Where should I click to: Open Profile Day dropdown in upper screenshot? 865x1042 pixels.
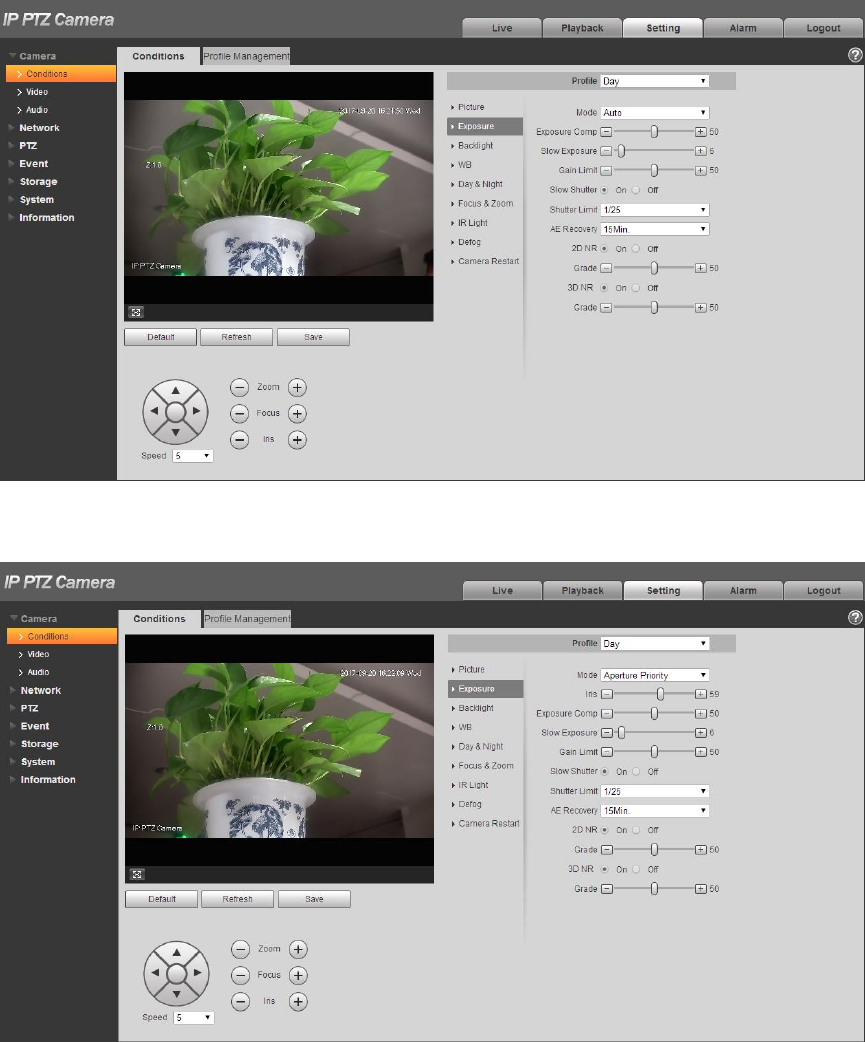tap(654, 81)
